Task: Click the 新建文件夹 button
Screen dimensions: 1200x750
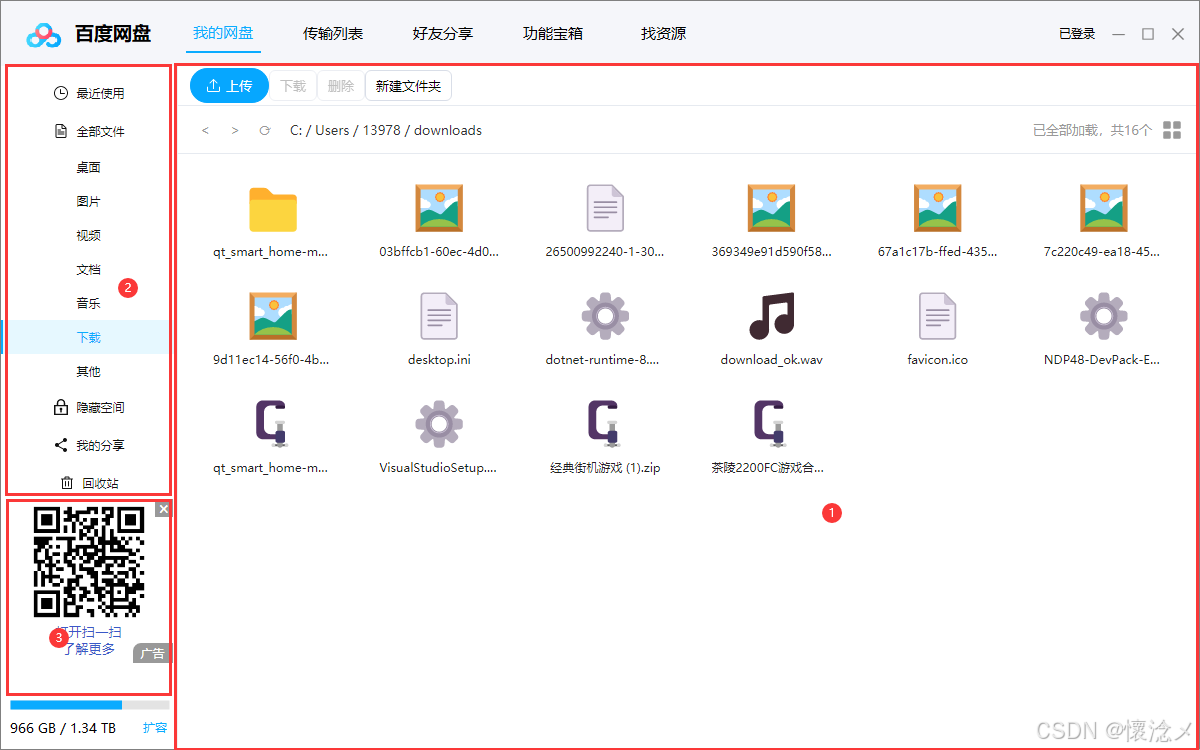Action: (408, 86)
